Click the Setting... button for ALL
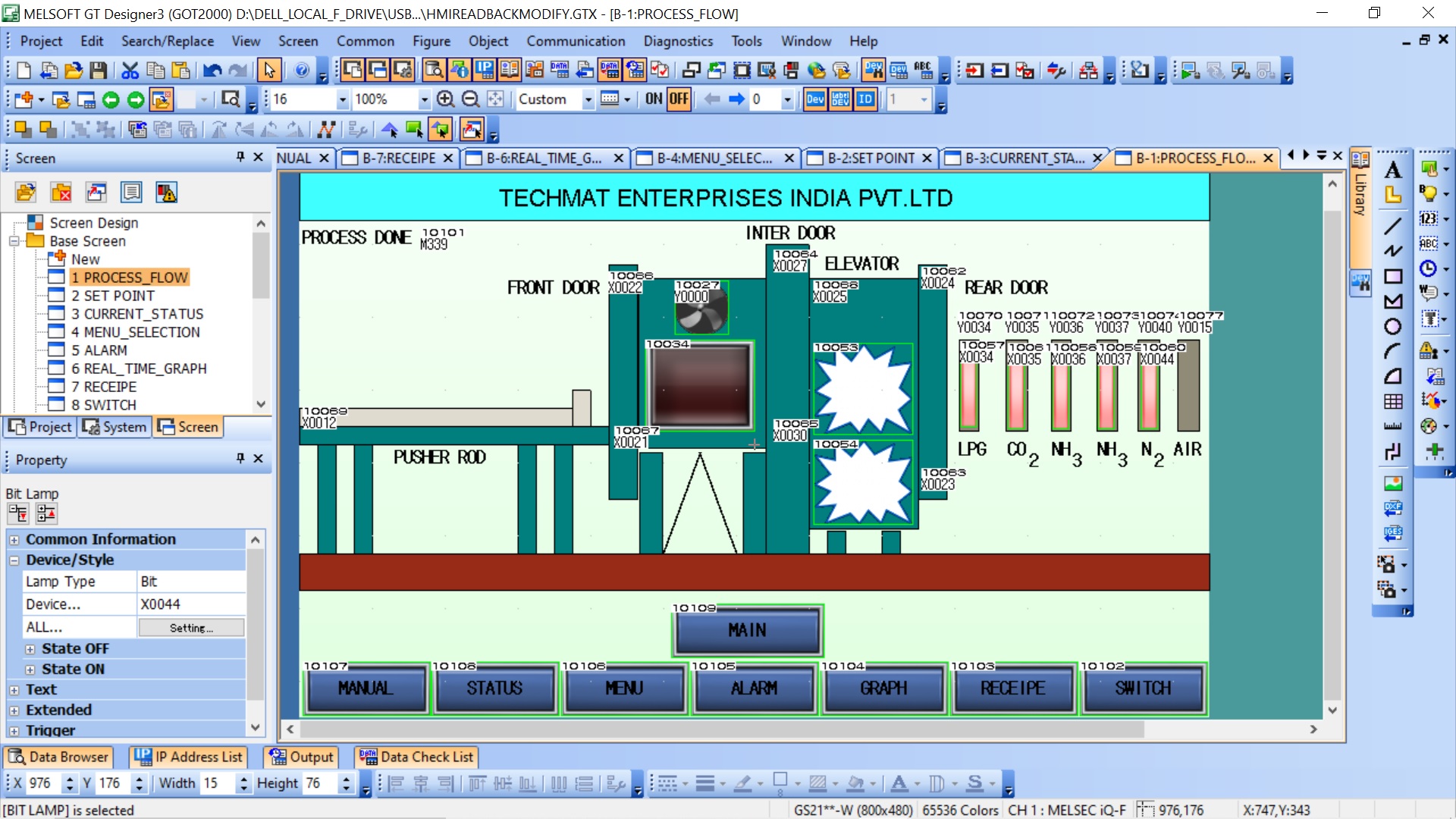The width and height of the screenshot is (1456, 819). [191, 628]
